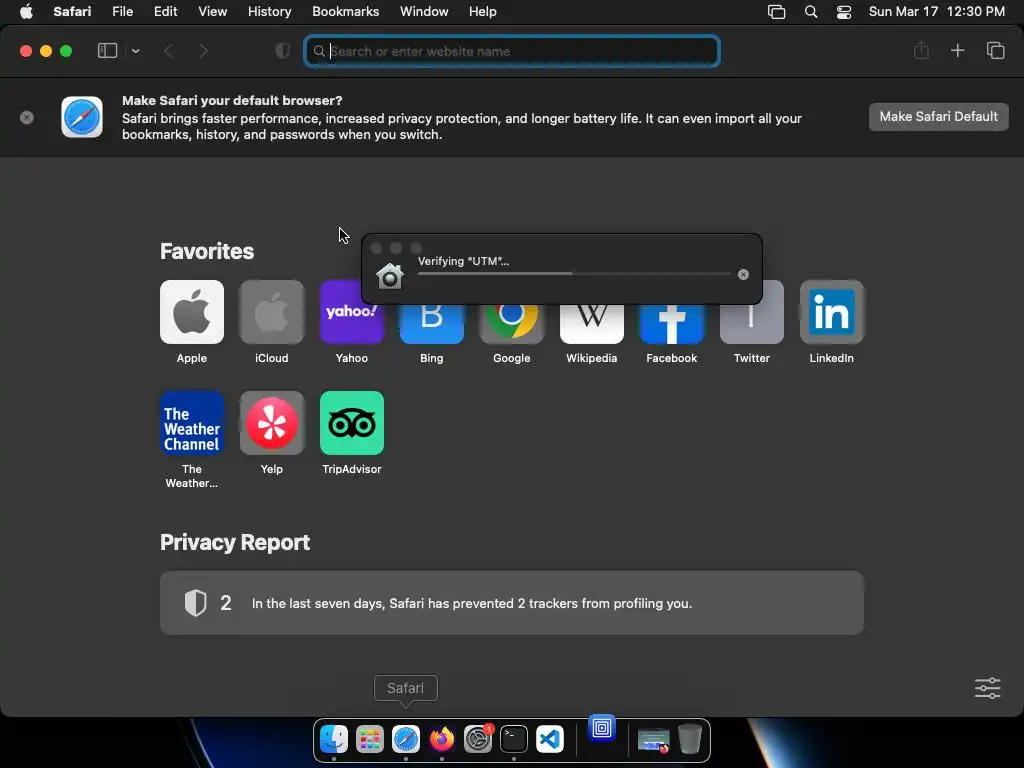Open the Bookmarks menu
Screen dimensions: 1024x768
[x=345, y=12]
